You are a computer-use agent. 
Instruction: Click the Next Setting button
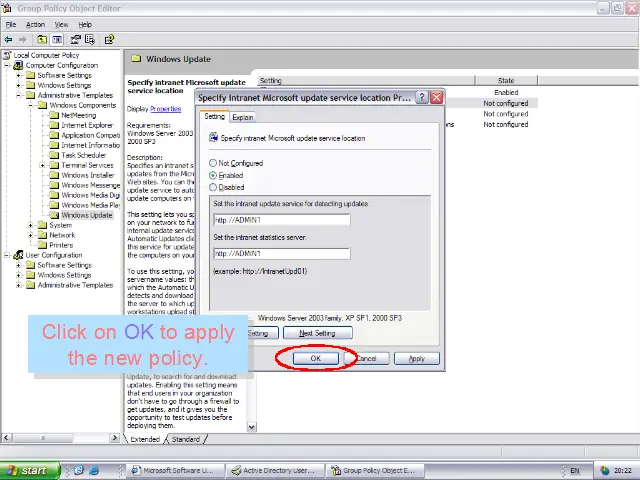pos(317,333)
